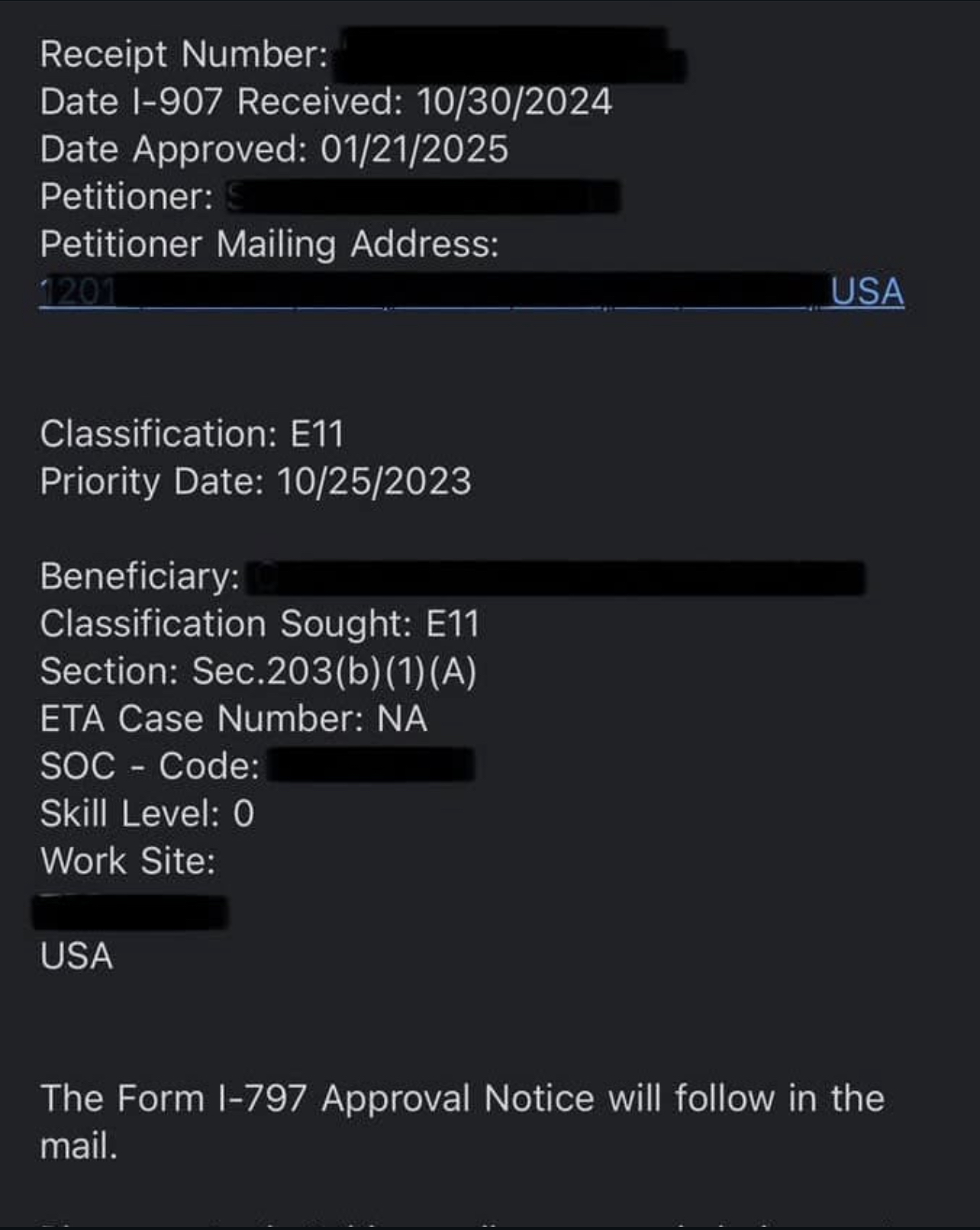Select the Date I-907 Received 10/30/2024 text

pos(326,102)
